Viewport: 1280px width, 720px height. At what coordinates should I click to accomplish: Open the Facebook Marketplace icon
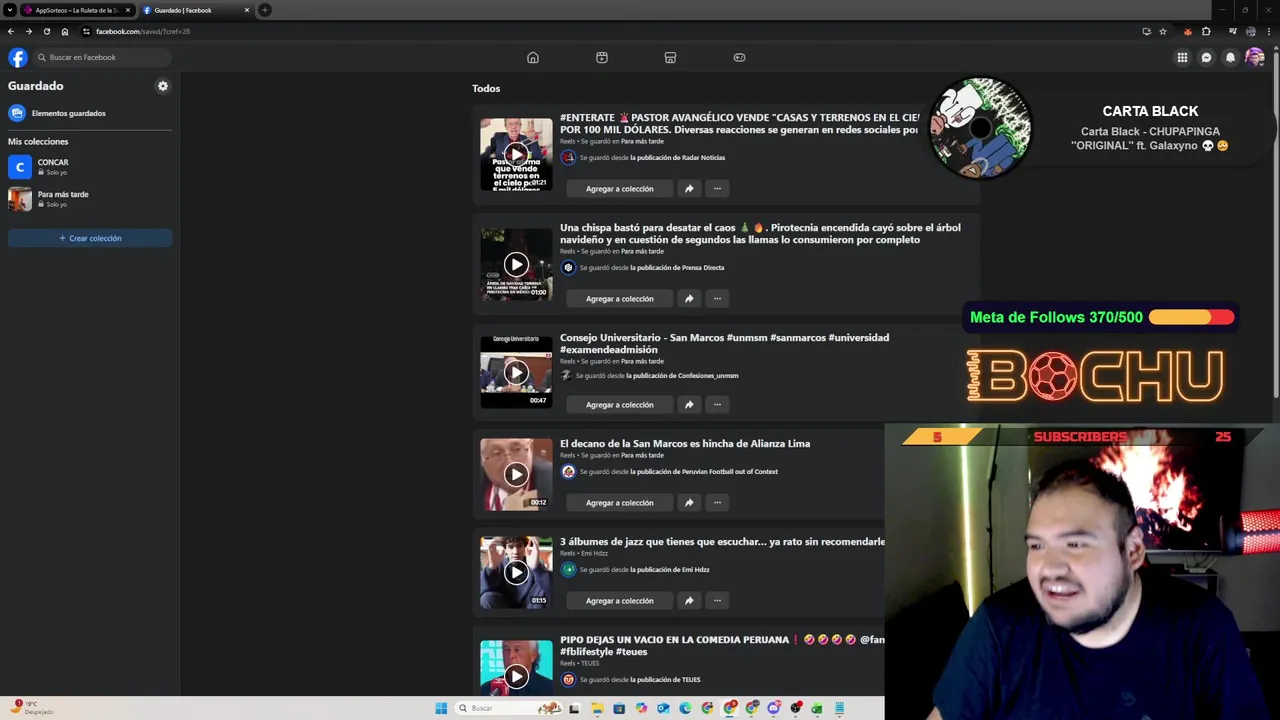tap(671, 57)
